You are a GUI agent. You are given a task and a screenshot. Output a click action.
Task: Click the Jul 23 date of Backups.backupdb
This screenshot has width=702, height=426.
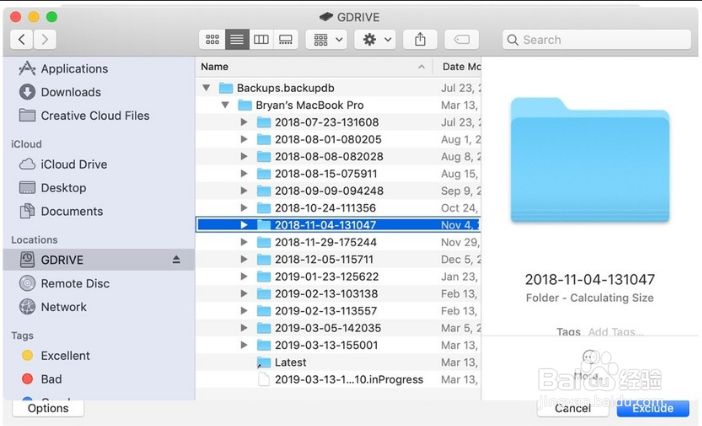coord(460,88)
